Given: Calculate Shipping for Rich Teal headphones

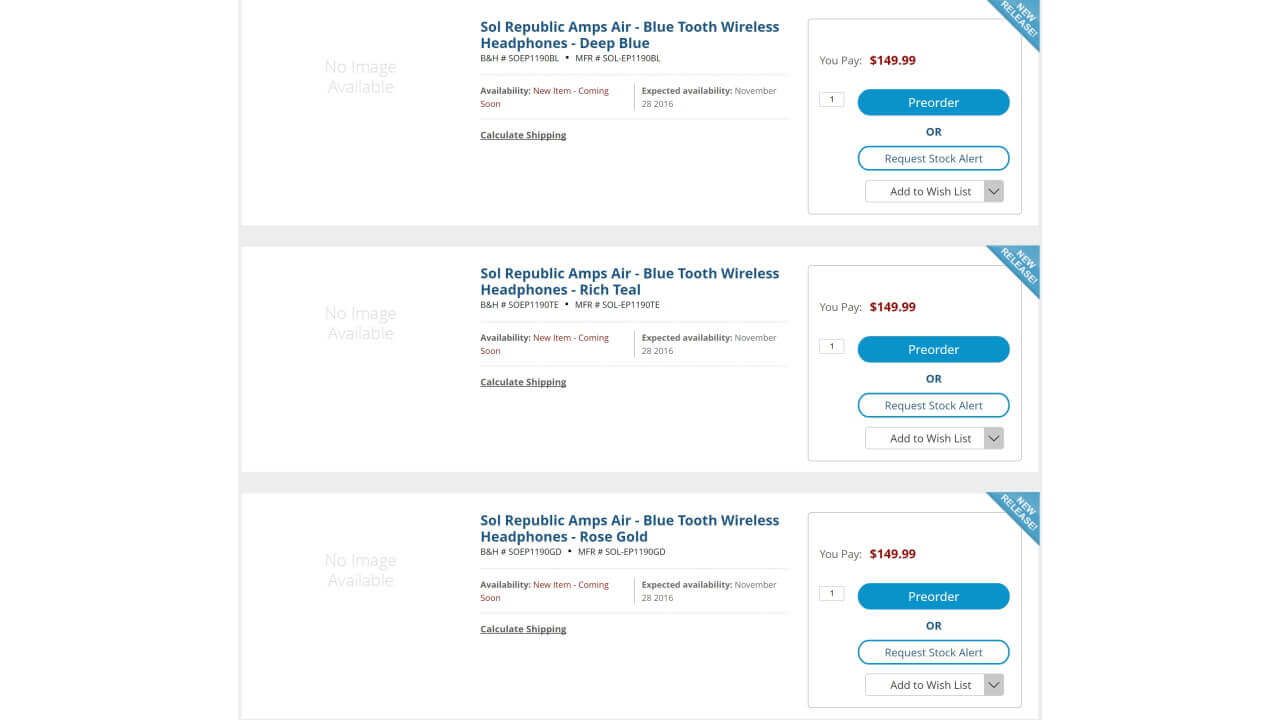Looking at the screenshot, I should pyautogui.click(x=523, y=383).
